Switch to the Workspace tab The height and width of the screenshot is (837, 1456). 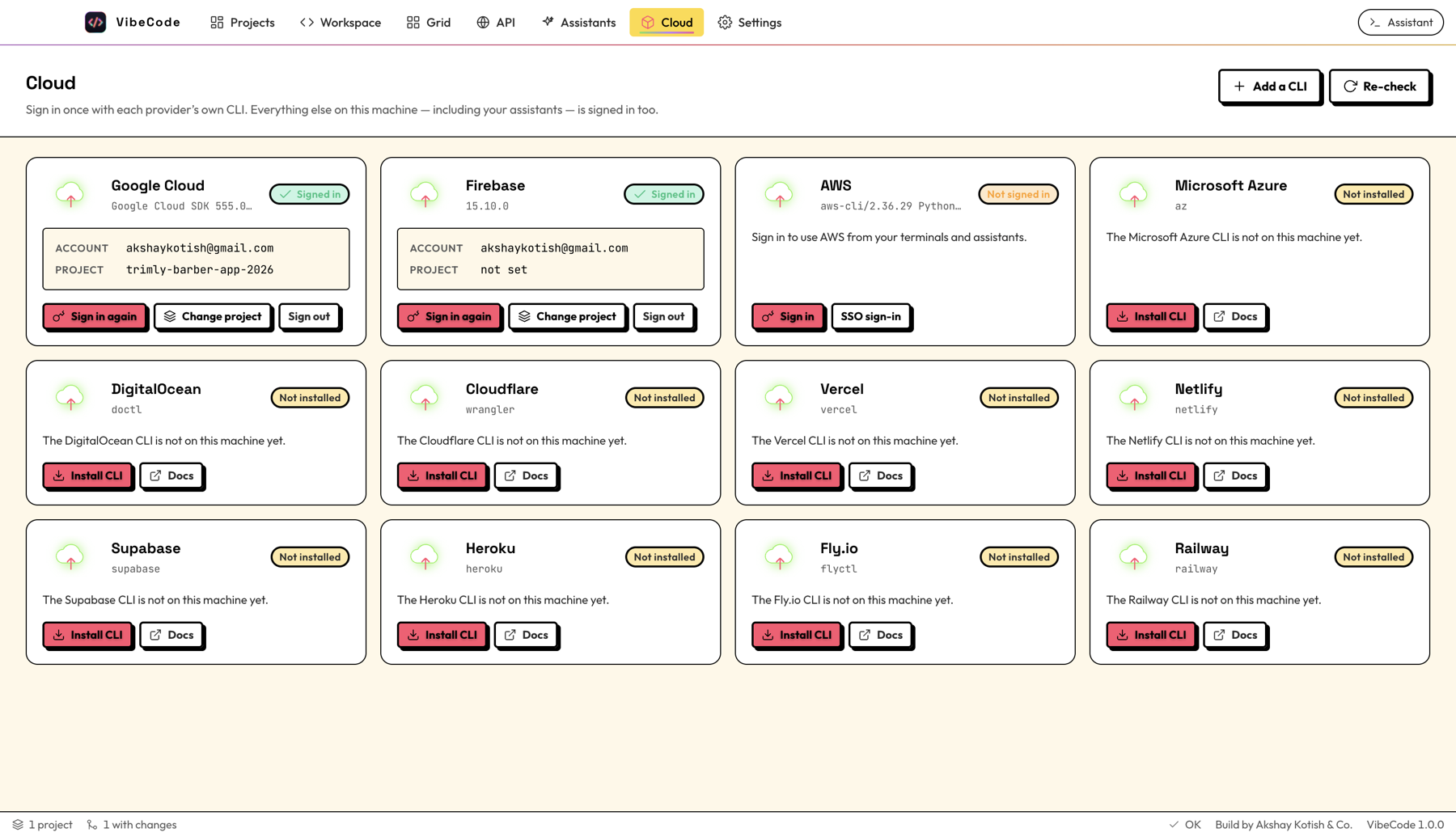pyautogui.click(x=341, y=22)
